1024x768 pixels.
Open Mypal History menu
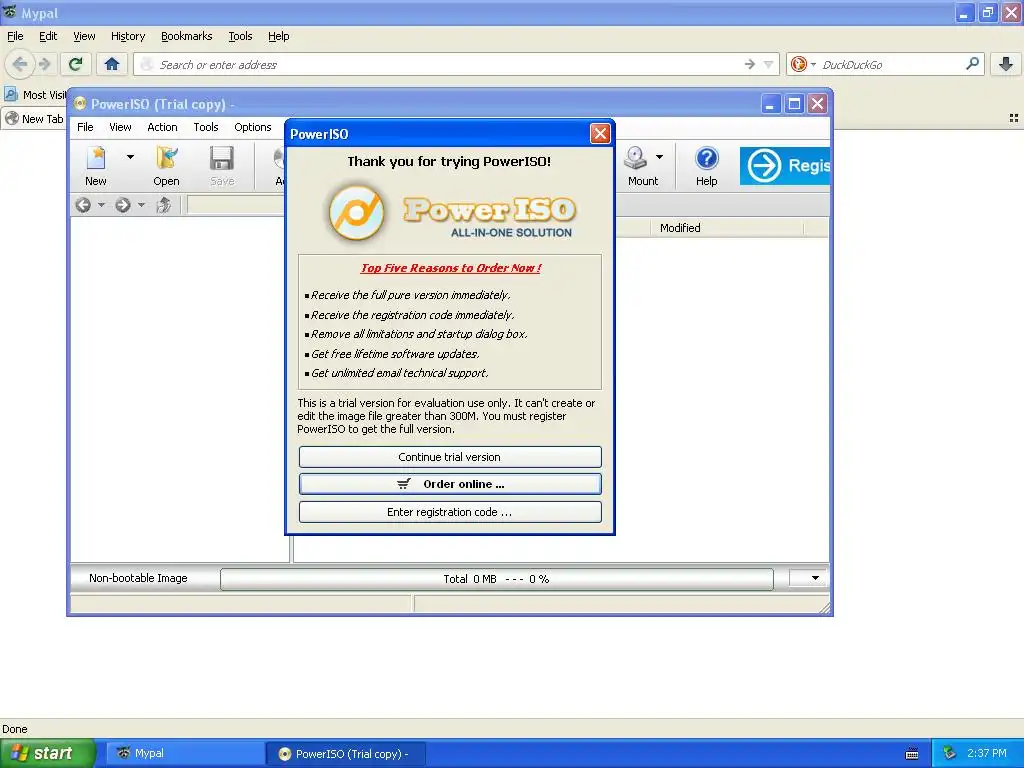pos(128,37)
